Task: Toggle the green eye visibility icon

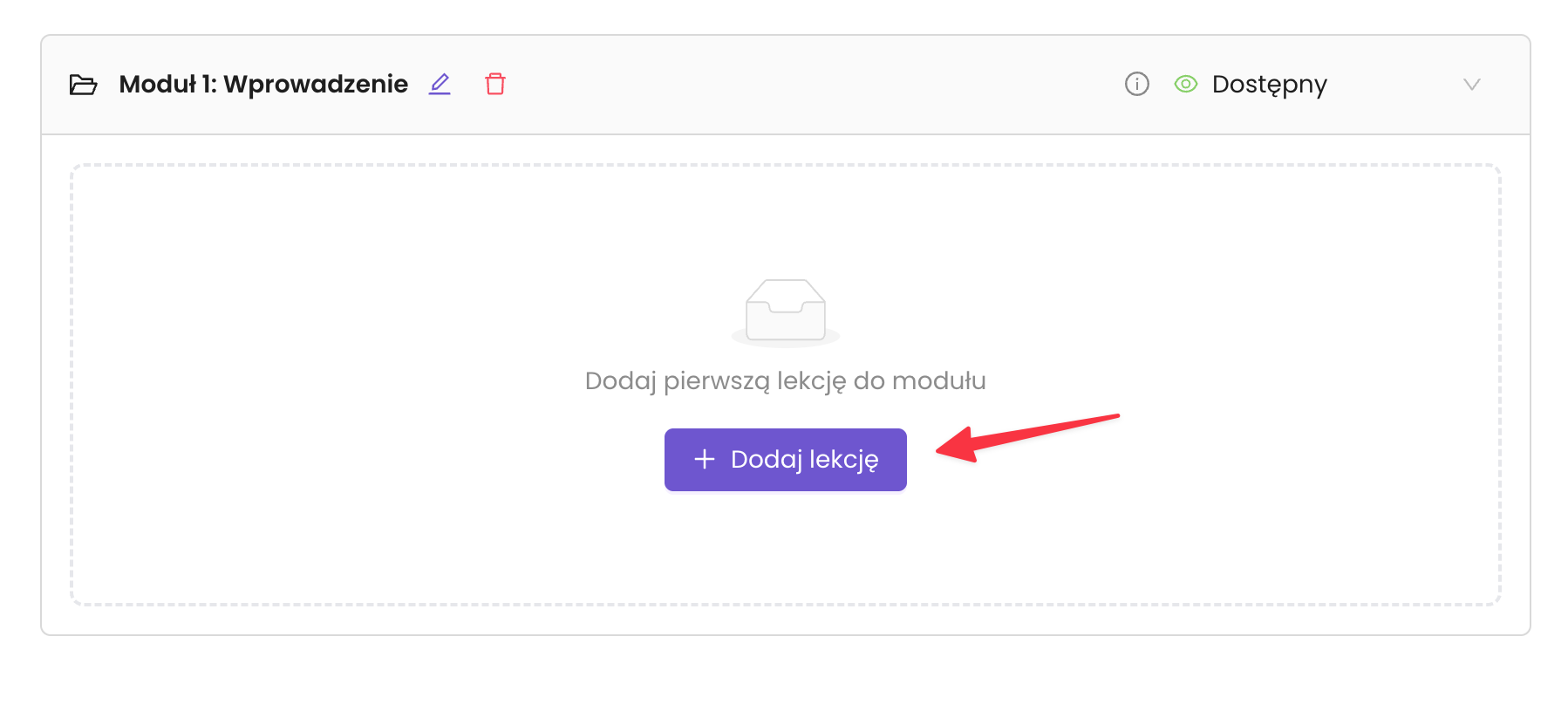Action: click(1186, 85)
